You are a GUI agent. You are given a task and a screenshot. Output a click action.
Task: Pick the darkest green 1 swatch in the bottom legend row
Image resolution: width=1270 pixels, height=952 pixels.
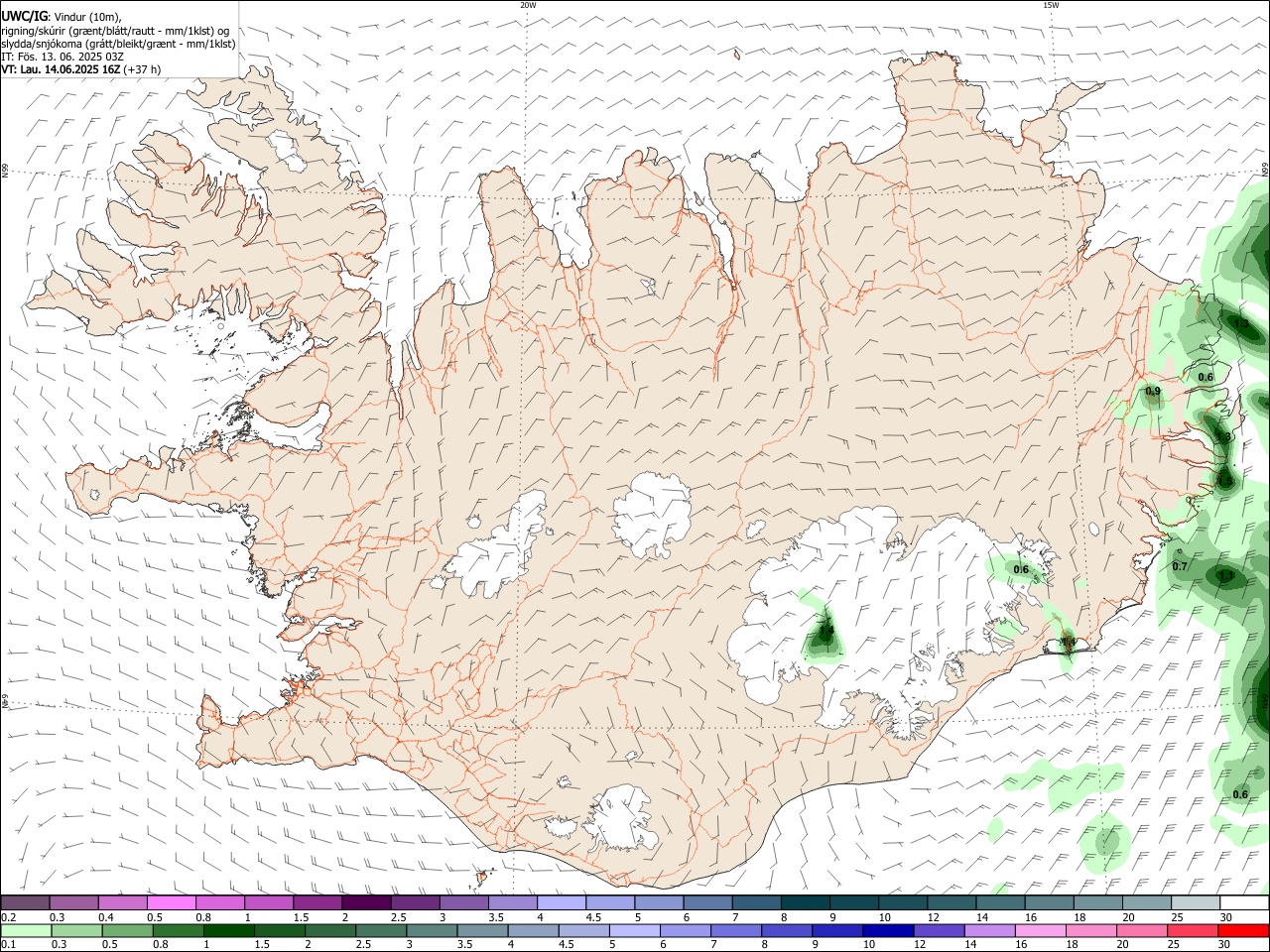coord(228,931)
